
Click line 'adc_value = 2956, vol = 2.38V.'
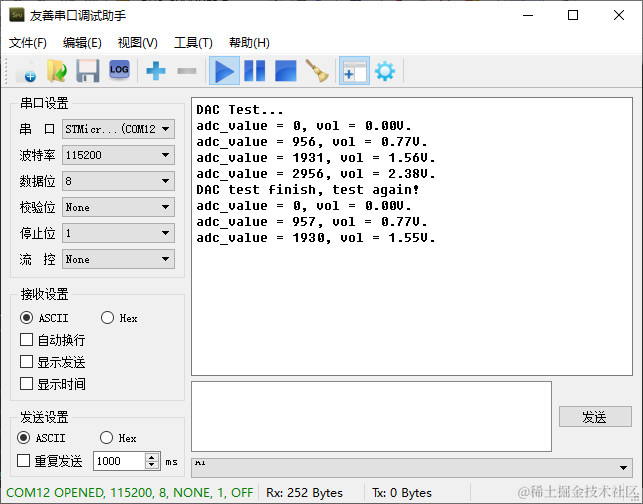(315, 173)
